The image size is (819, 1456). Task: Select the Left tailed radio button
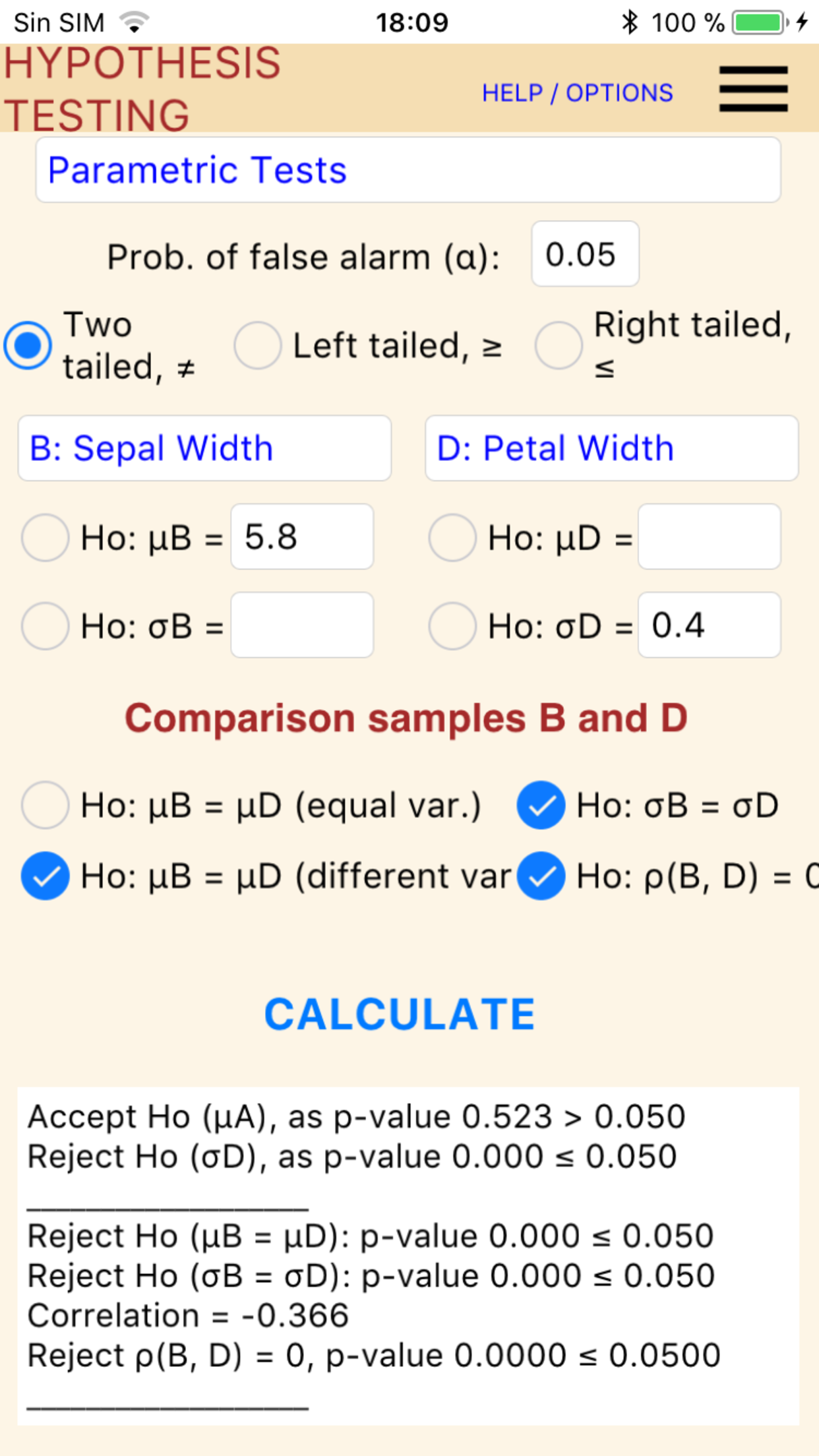click(257, 344)
